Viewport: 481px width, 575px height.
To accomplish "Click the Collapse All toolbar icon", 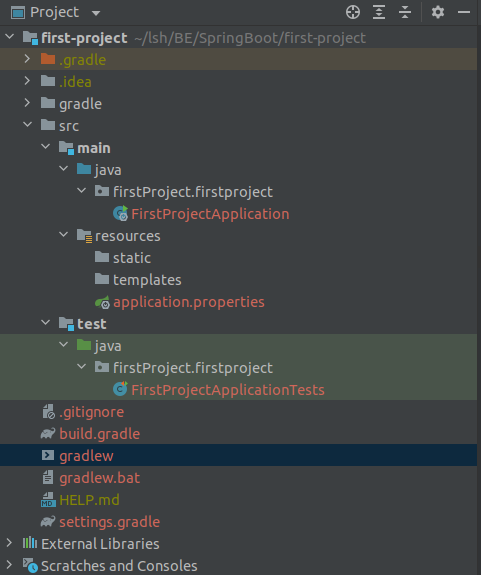I will 405,12.
